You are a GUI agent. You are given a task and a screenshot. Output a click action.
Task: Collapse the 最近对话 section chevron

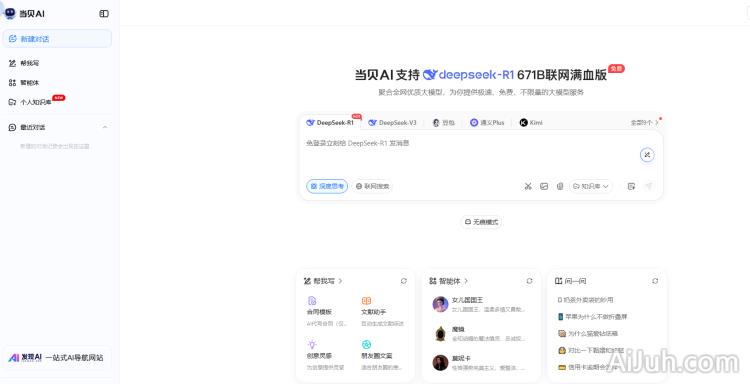coord(105,127)
